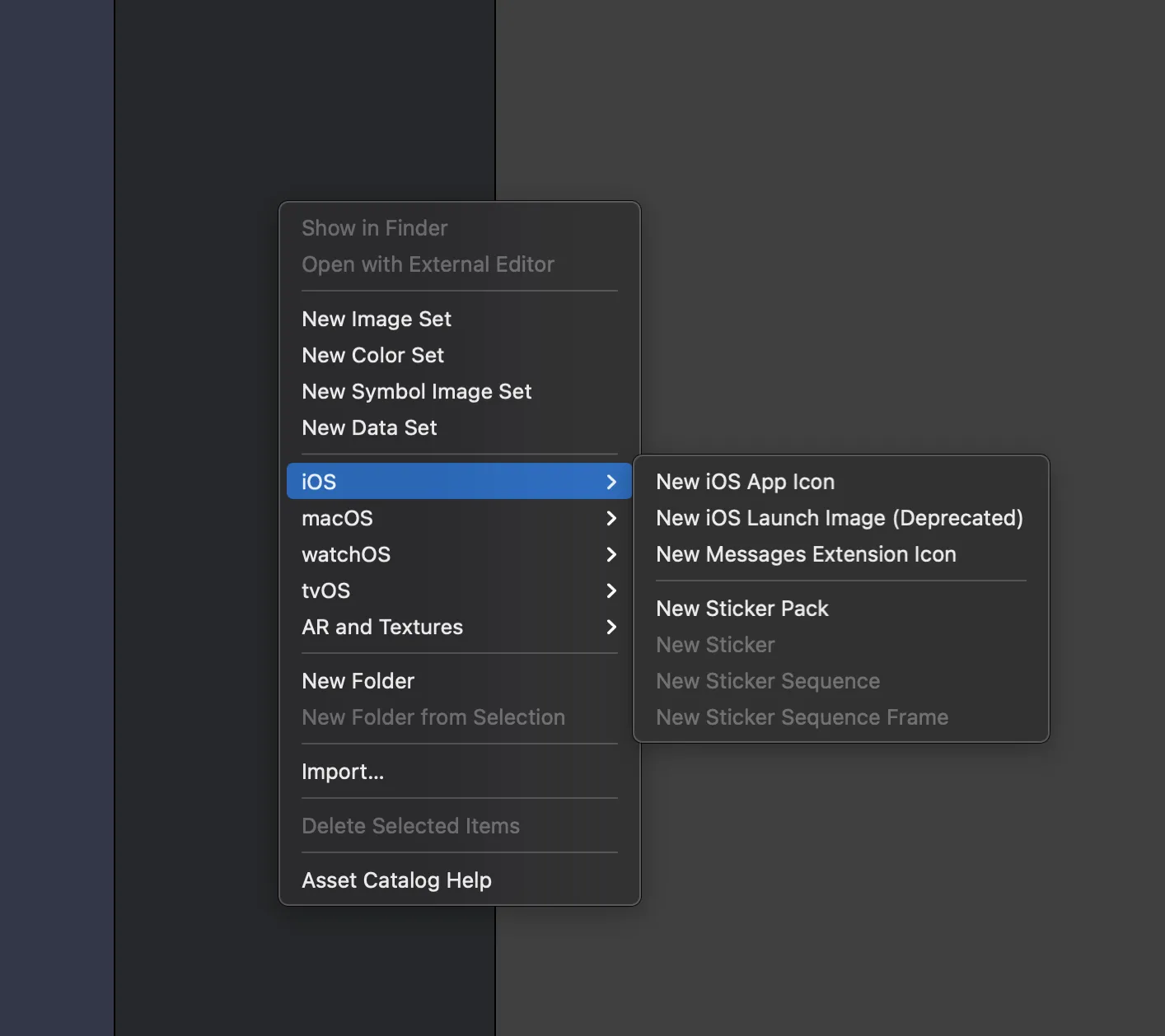Click the grayed Show in Finder item
The height and width of the screenshot is (1036, 1165).
point(460,228)
